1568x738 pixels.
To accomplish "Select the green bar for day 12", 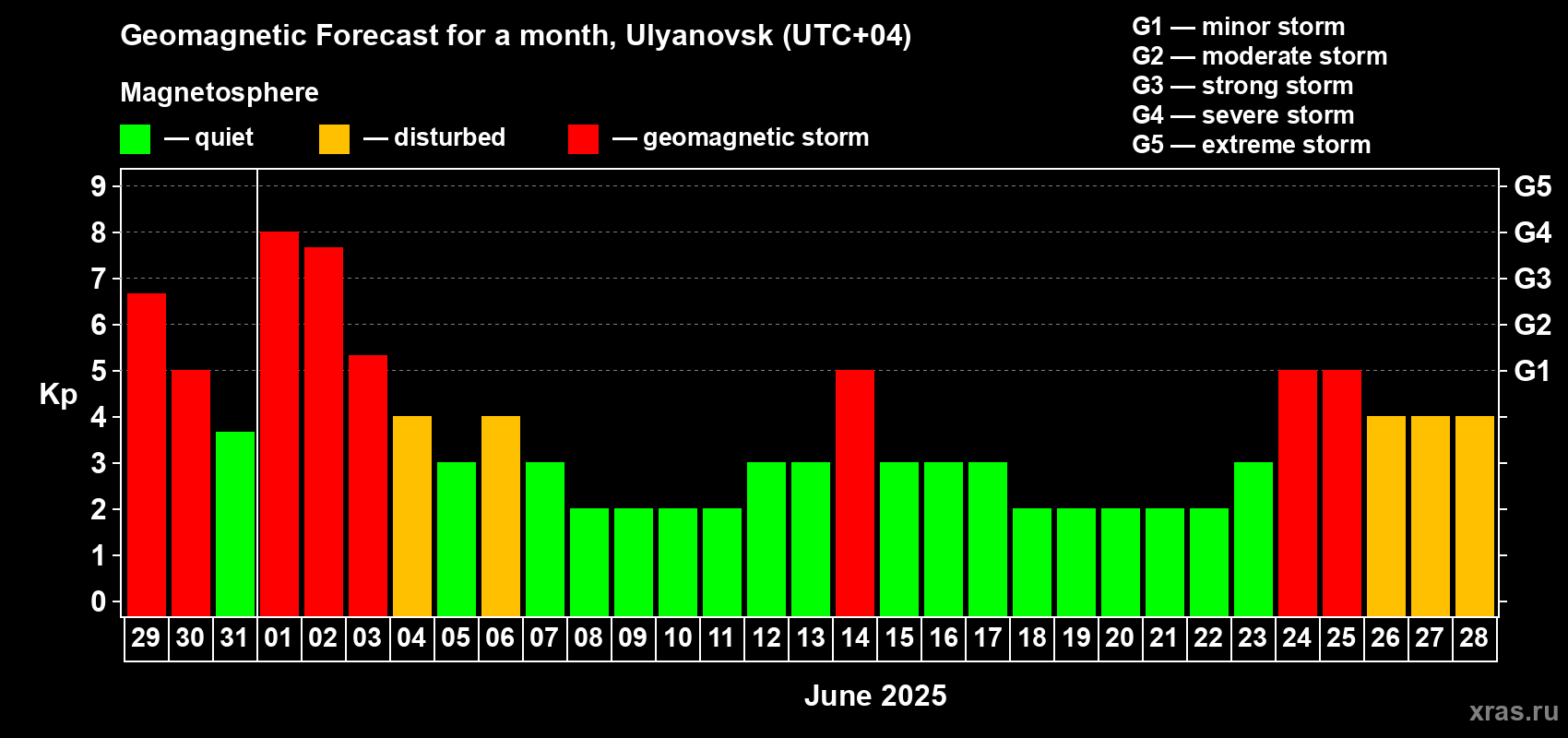I will coord(766,540).
